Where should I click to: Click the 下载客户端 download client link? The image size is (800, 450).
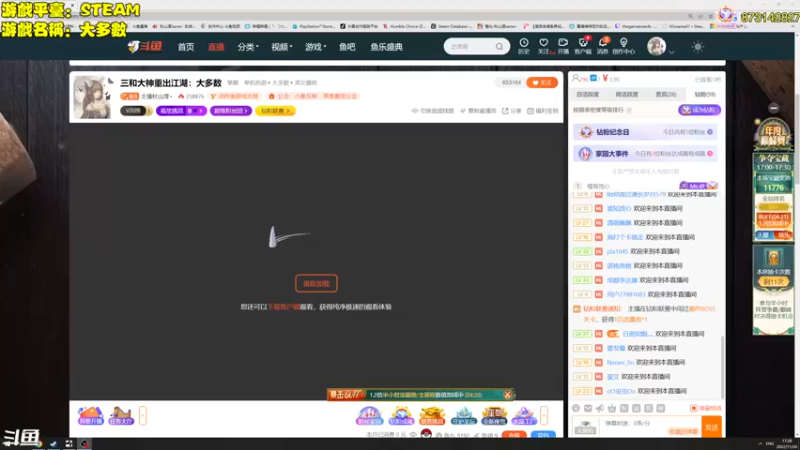coord(284,307)
